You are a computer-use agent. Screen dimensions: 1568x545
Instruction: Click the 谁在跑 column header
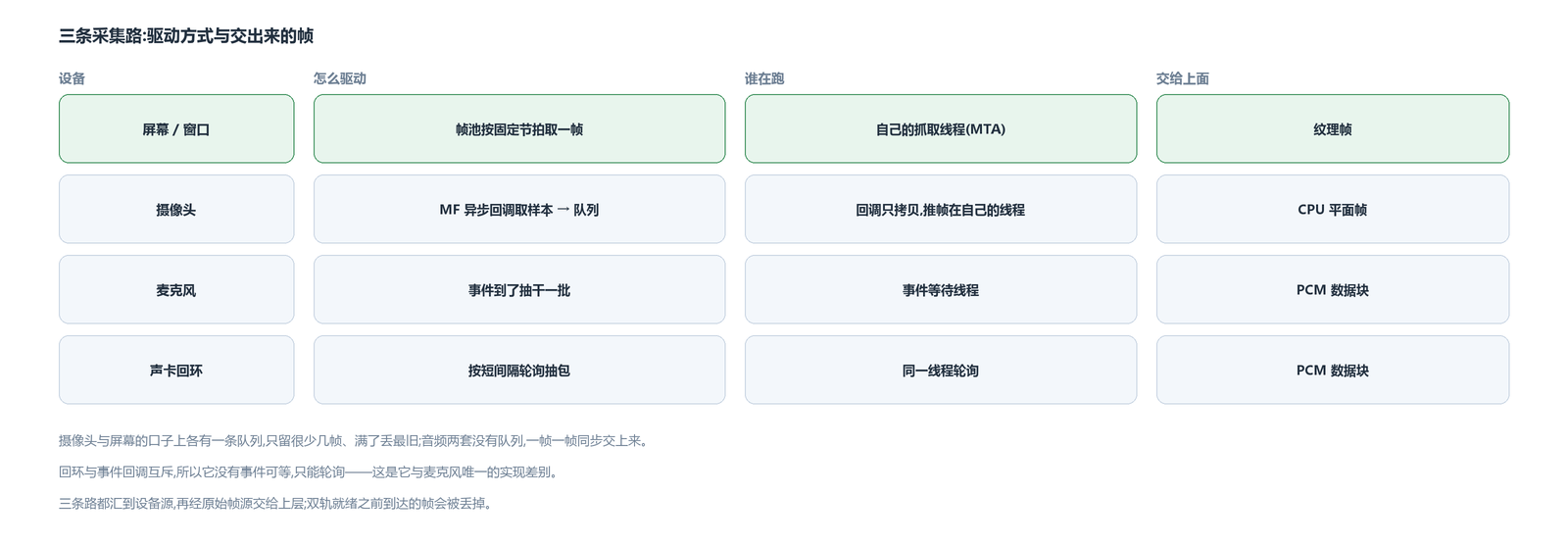(764, 78)
